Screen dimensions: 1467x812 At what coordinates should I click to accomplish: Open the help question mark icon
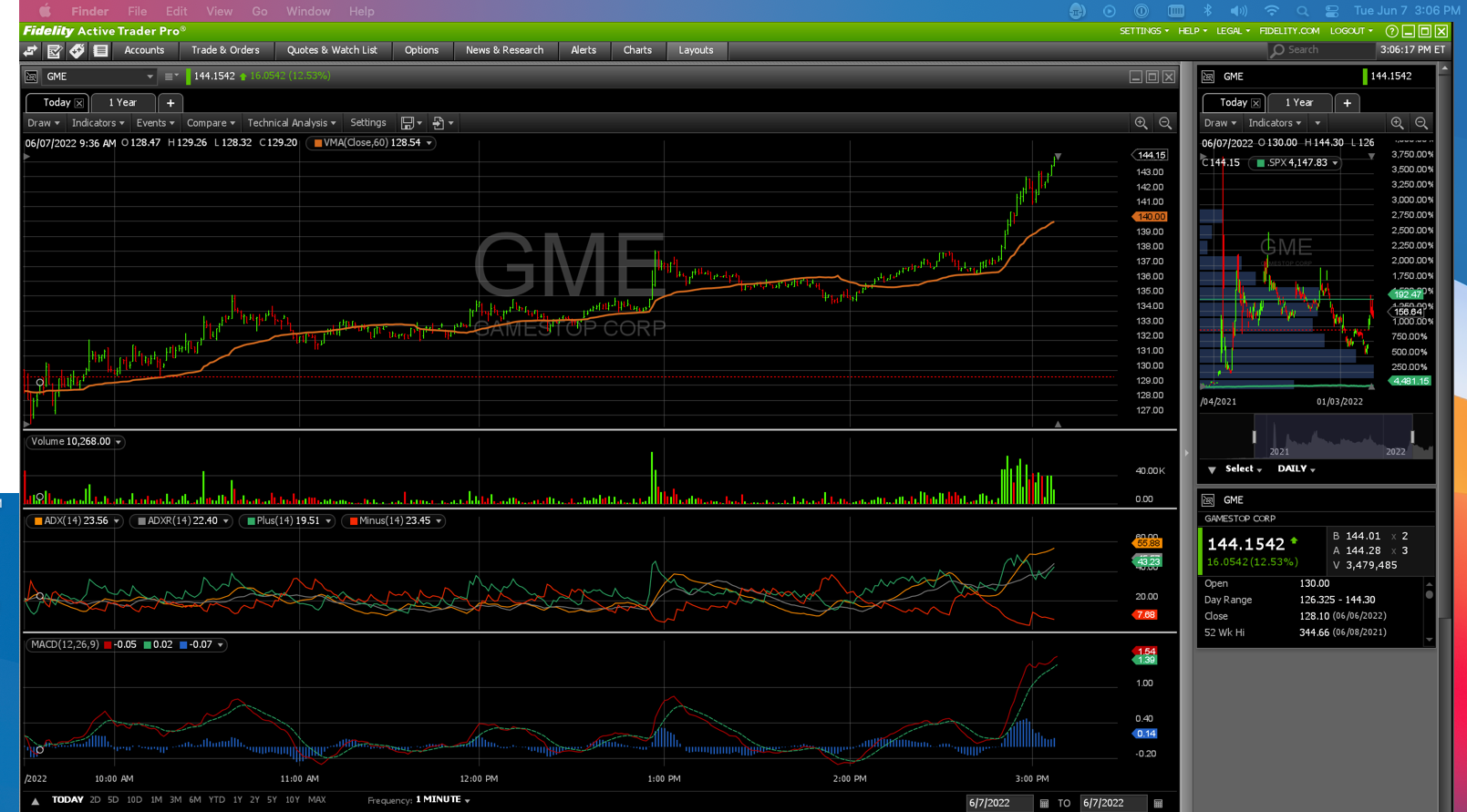point(1391,31)
